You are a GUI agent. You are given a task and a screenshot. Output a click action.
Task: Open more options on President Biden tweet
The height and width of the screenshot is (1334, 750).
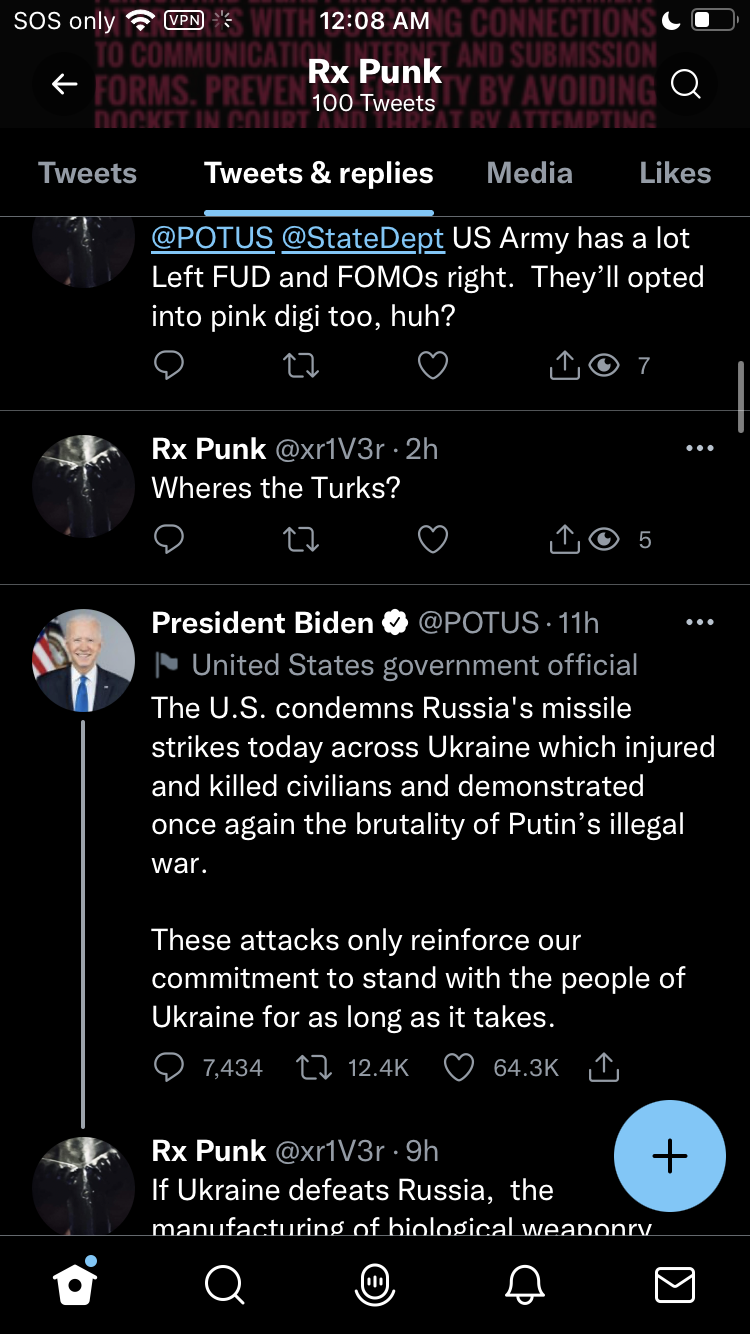click(x=700, y=622)
